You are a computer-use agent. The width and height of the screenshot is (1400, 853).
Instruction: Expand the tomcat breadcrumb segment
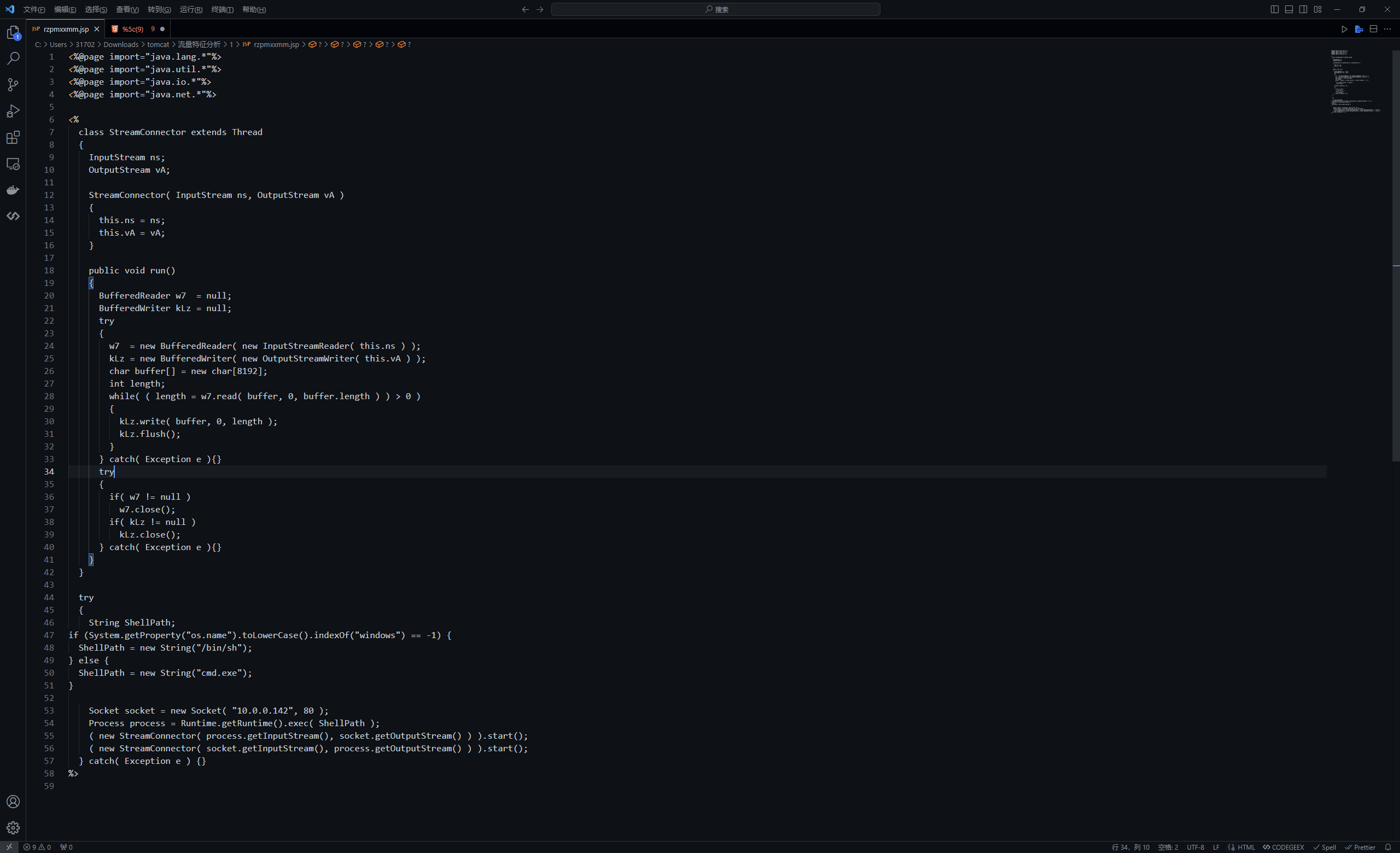click(158, 44)
